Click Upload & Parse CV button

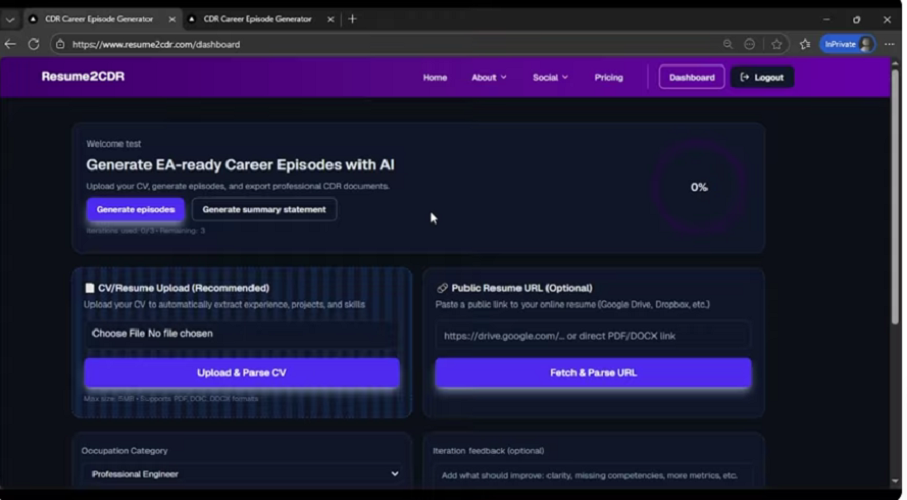[x=242, y=373]
